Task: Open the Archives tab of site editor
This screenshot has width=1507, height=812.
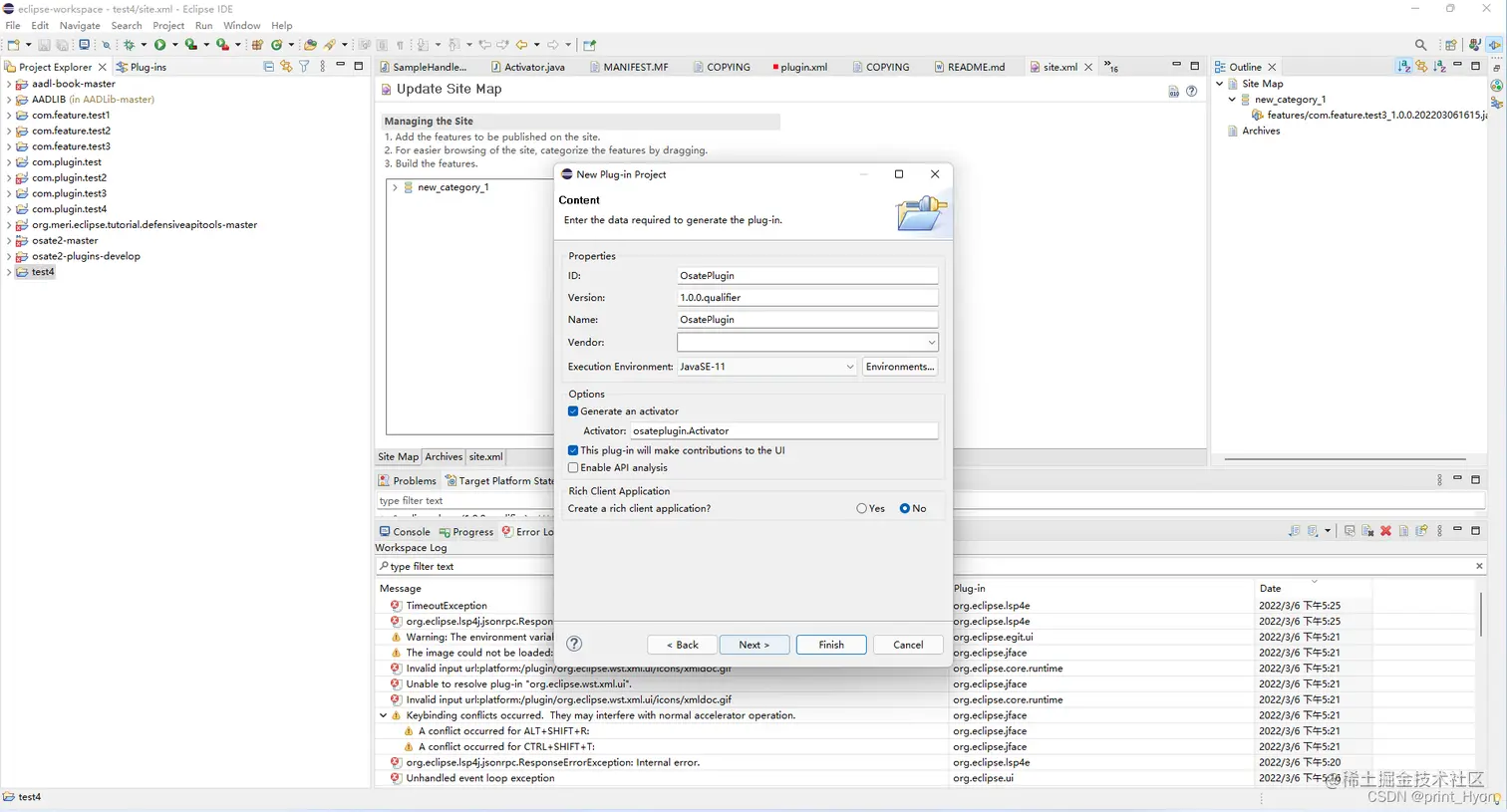Action: (x=444, y=456)
